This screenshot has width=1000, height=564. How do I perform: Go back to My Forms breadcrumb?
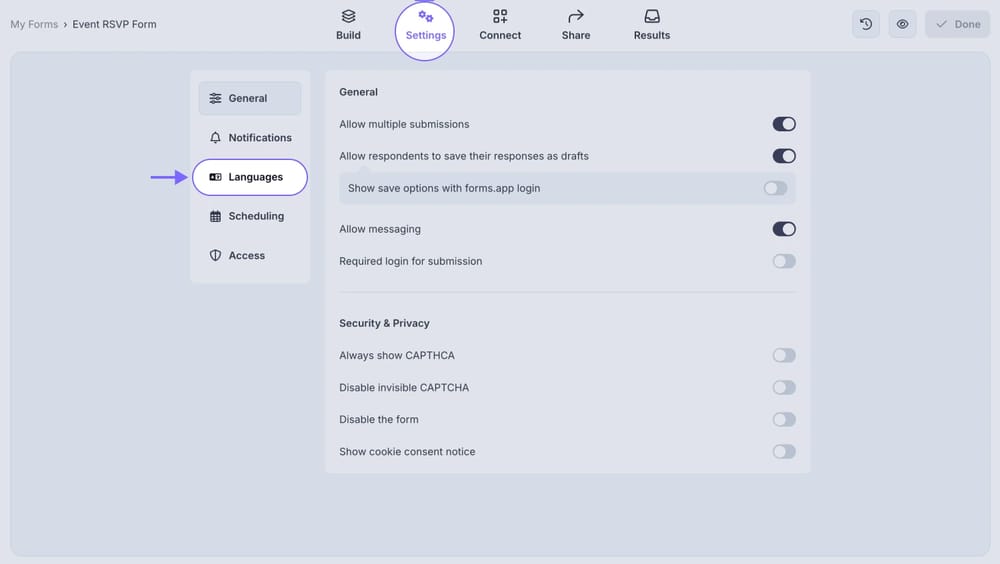click(34, 24)
